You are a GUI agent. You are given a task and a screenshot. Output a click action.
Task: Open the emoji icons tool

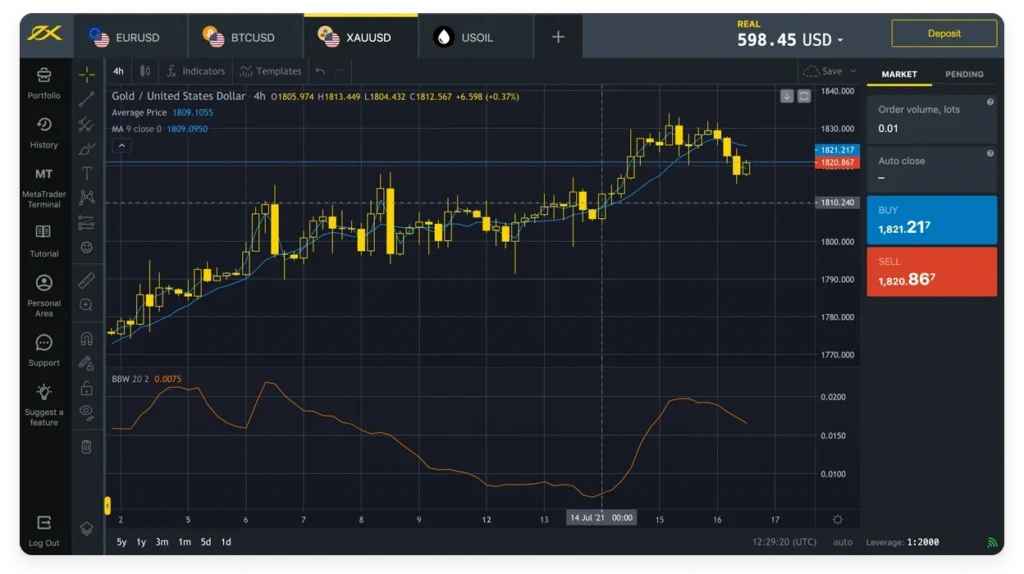(x=86, y=247)
